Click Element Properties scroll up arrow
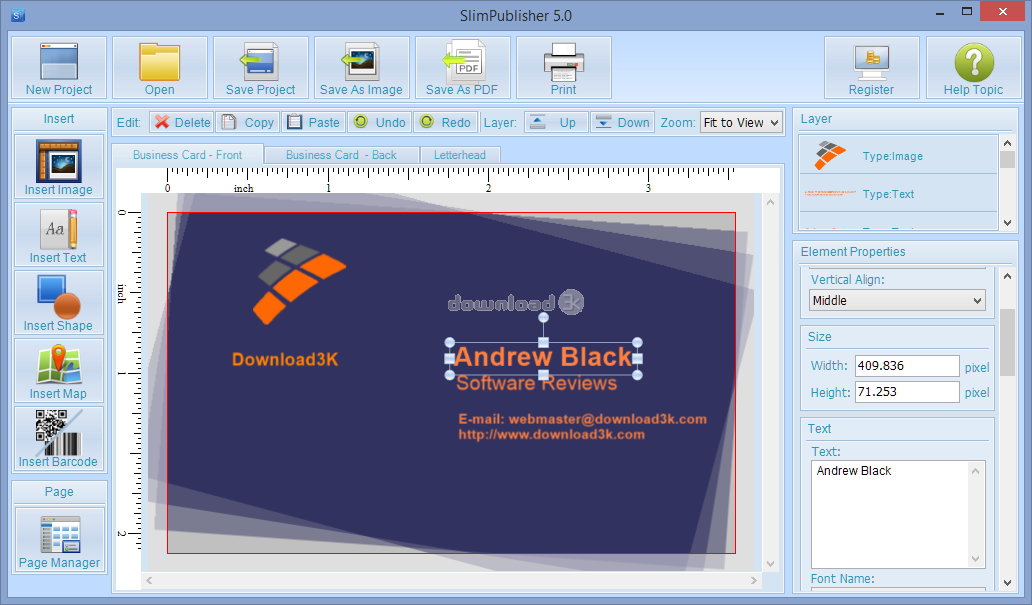The width and height of the screenshot is (1032, 605). (x=1007, y=276)
